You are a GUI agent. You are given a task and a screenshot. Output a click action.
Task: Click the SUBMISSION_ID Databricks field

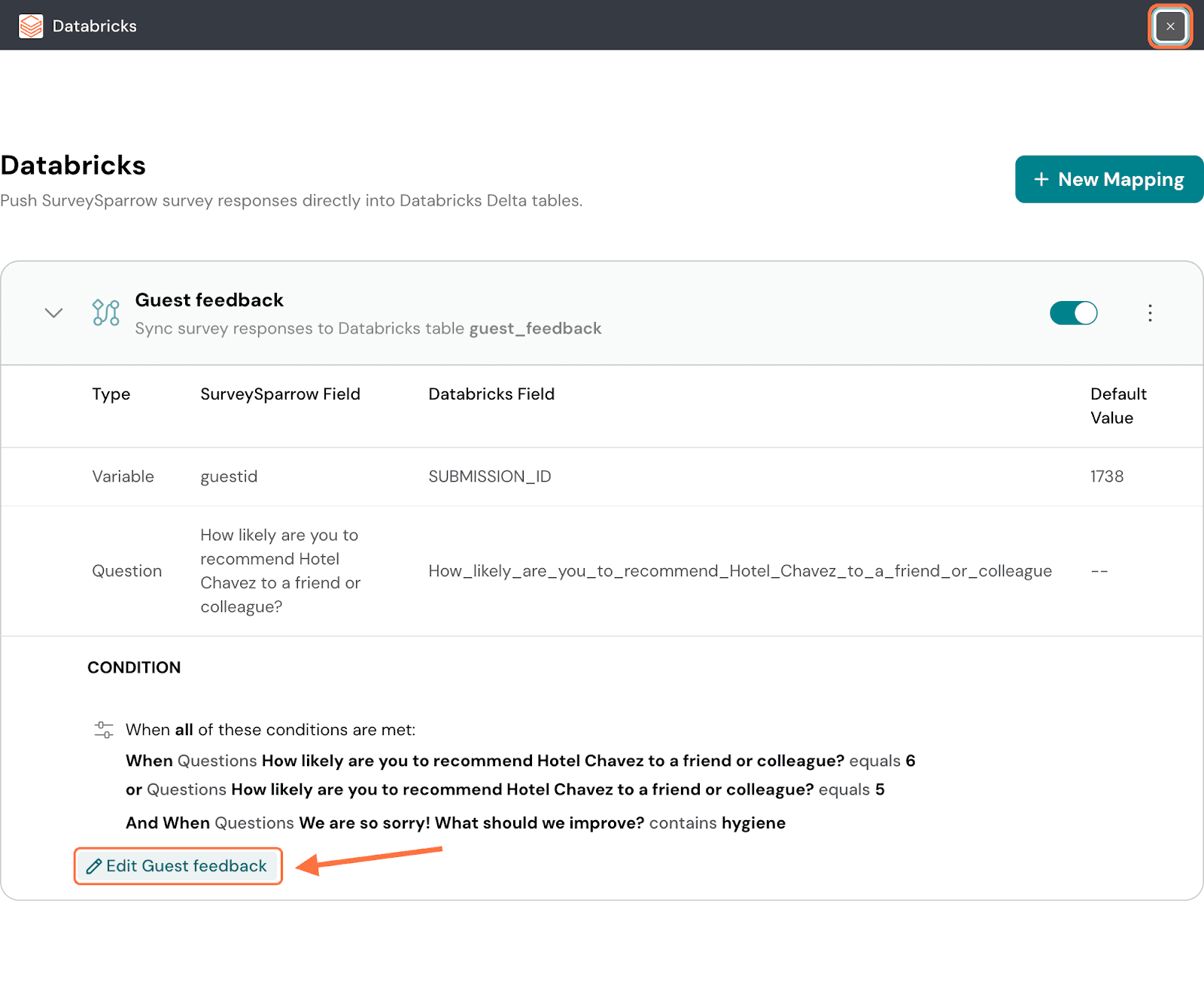pos(489,476)
